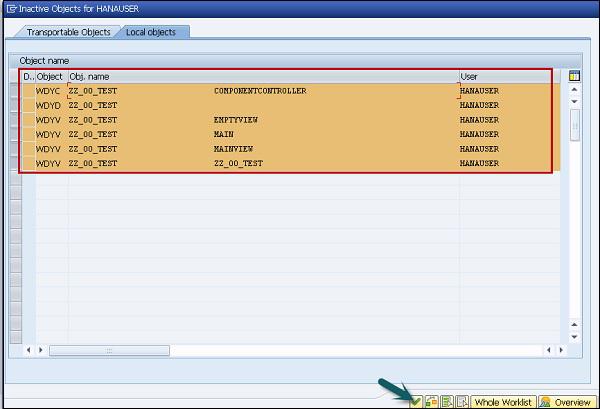This screenshot has width=600, height=409.
Task: Click the green checkmark Continue button
Action: (415, 401)
